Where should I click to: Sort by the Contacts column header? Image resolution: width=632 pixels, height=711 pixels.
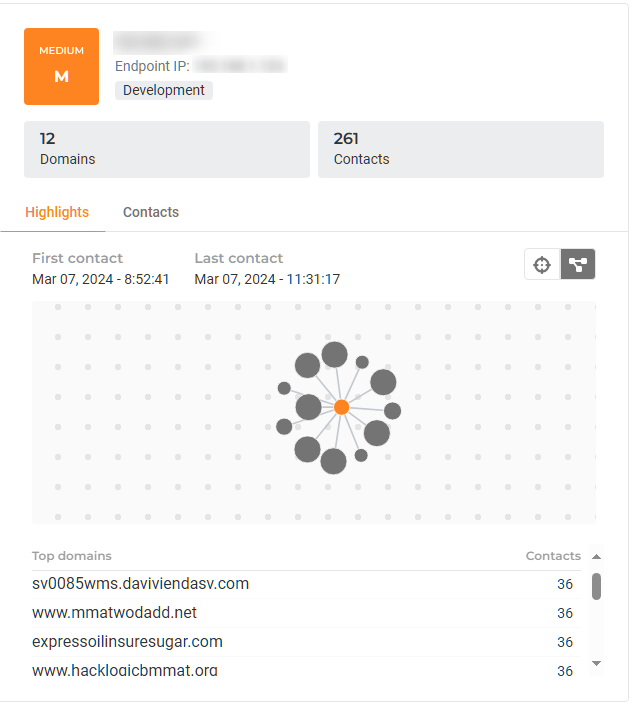point(553,556)
